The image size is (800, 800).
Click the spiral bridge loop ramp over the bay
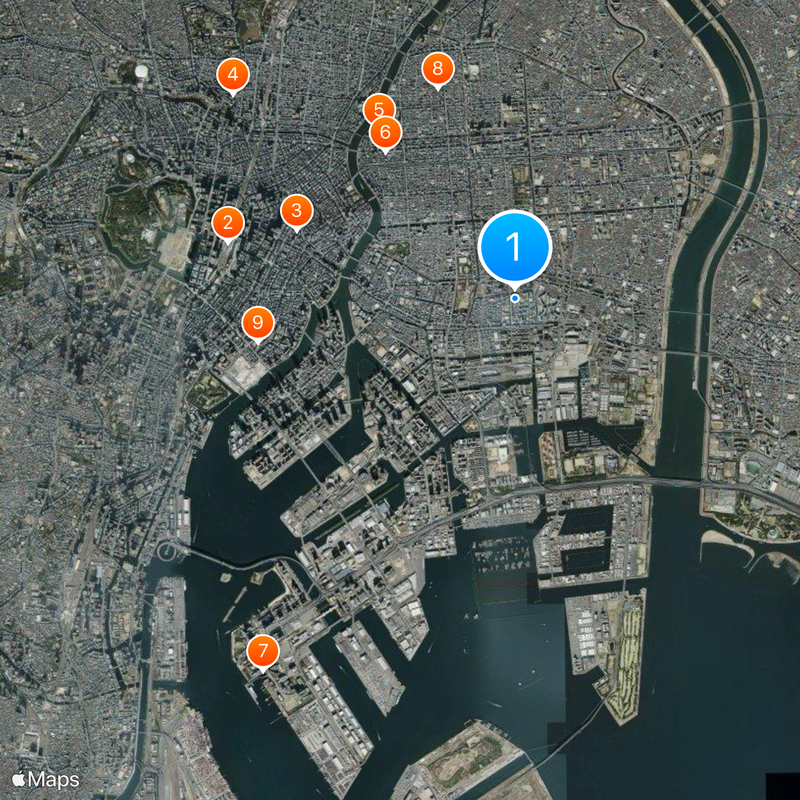166,551
